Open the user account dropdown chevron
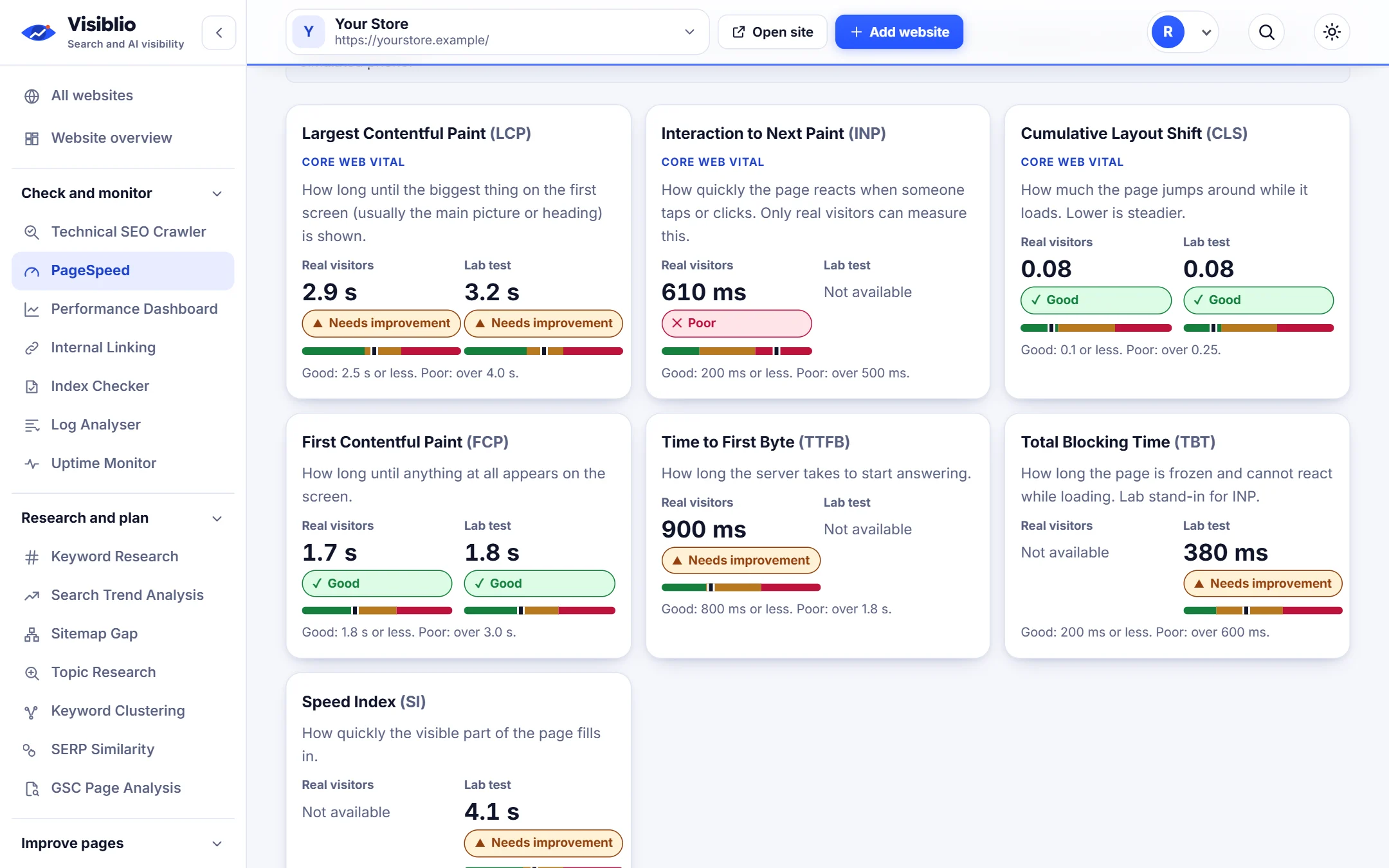Screen dimensions: 1389x868 coord(1206,32)
